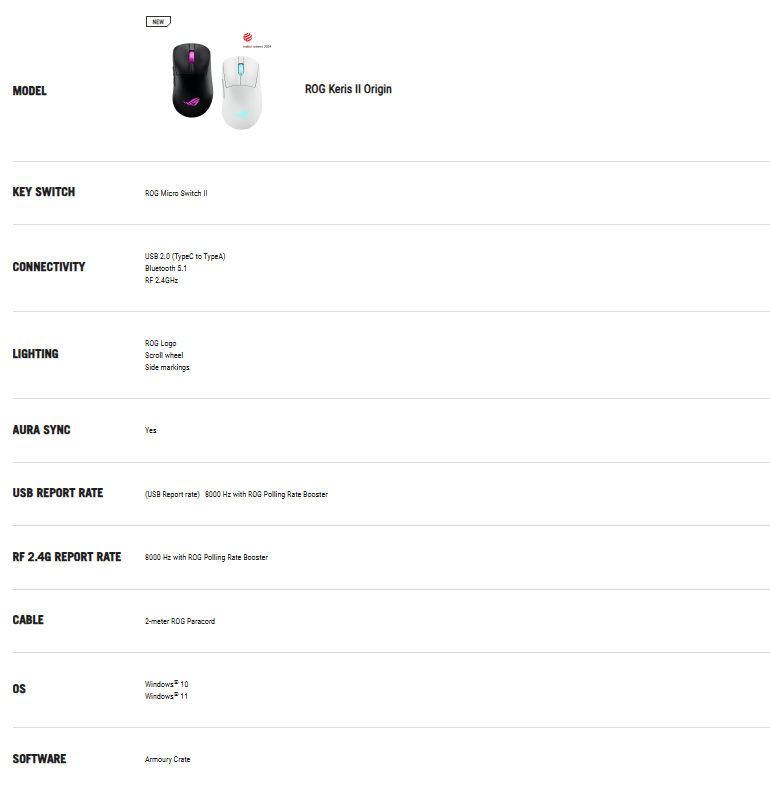Click the RF 2.4G REPORT RATE label
Image resolution: width=770 pixels, height=791 pixels.
coord(67,557)
